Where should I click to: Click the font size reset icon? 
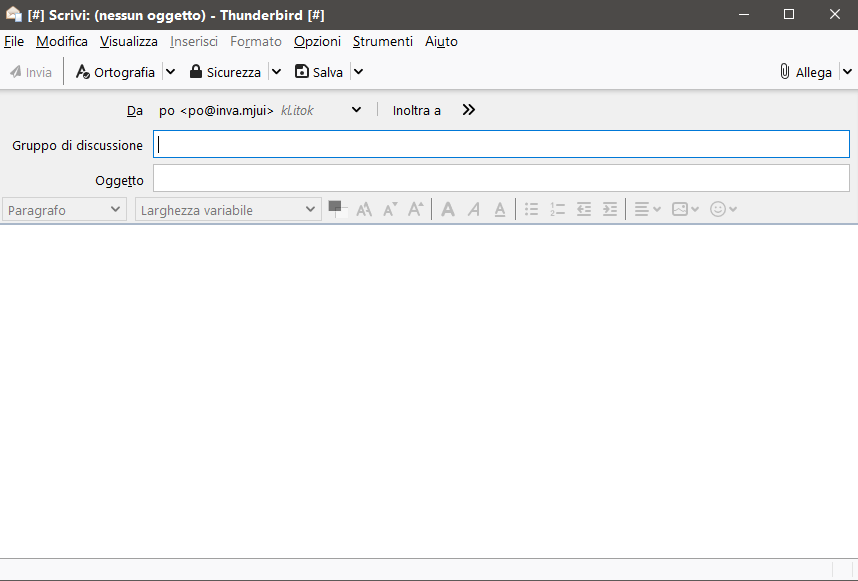click(x=364, y=210)
